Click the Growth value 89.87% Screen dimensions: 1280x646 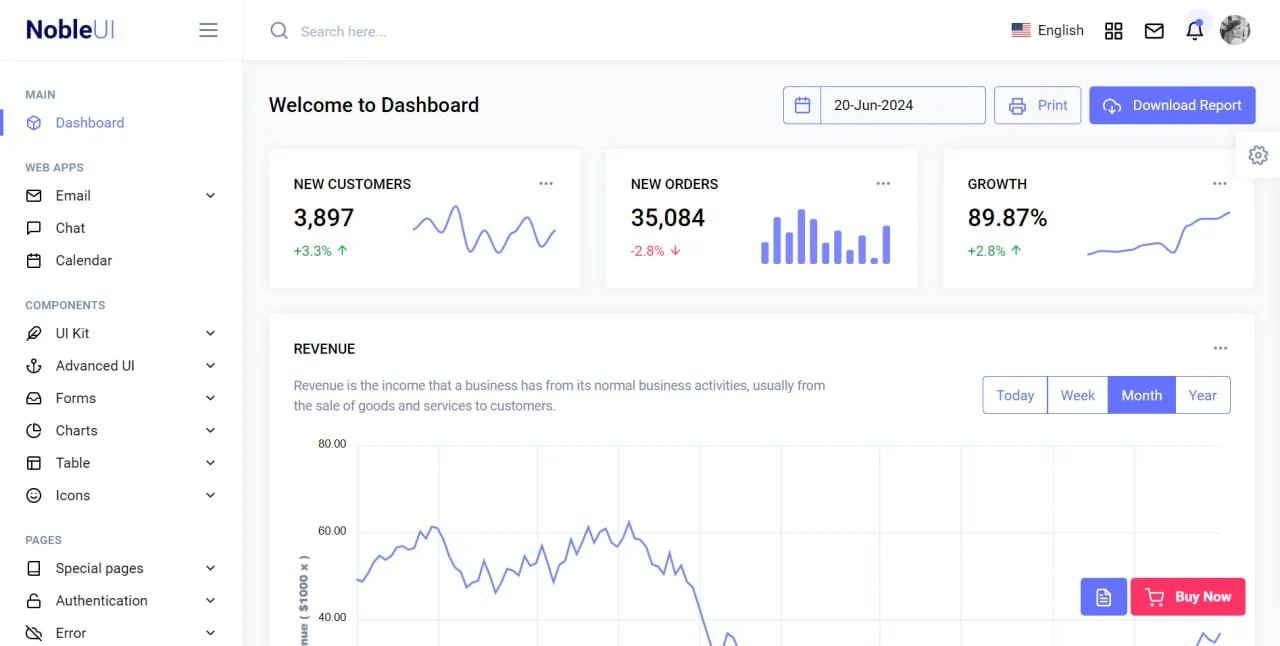tap(1007, 218)
